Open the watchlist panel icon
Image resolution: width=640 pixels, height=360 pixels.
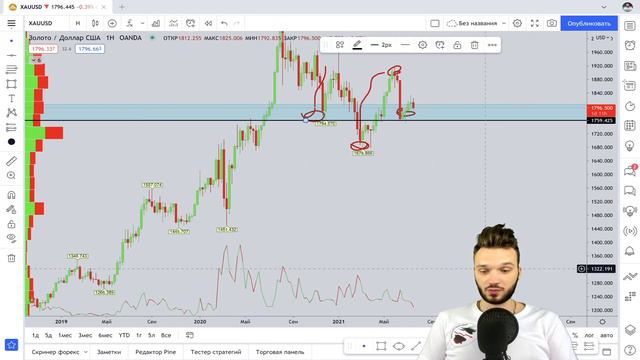630,26
